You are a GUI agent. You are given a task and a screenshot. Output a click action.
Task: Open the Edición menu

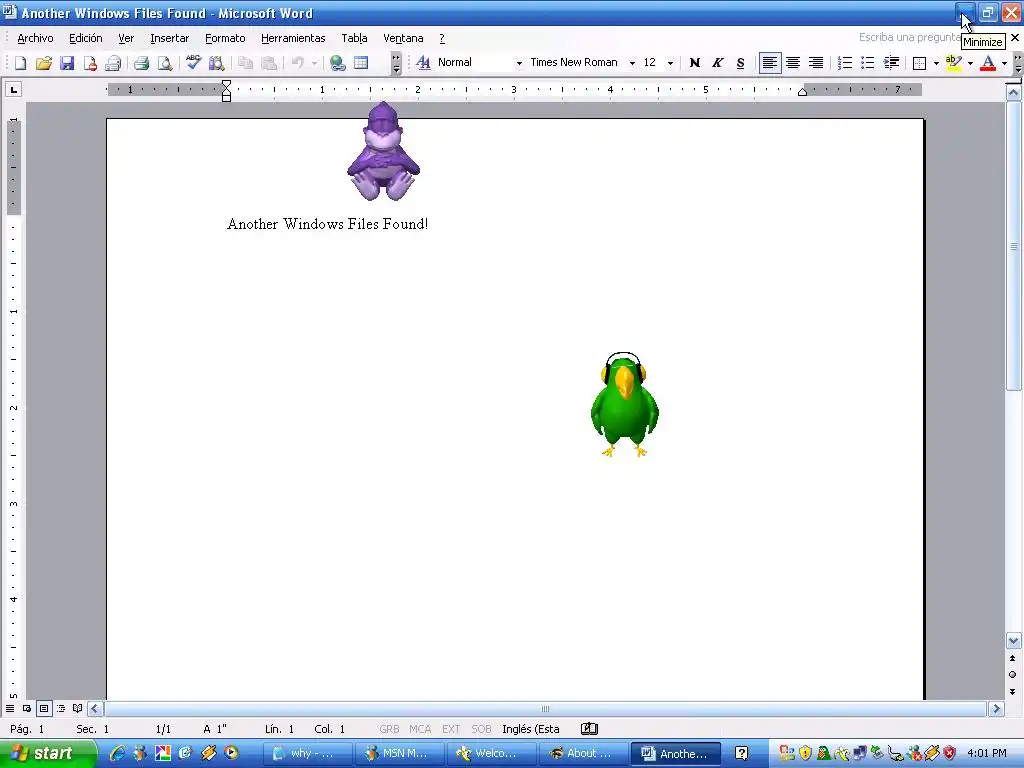pyautogui.click(x=86, y=38)
